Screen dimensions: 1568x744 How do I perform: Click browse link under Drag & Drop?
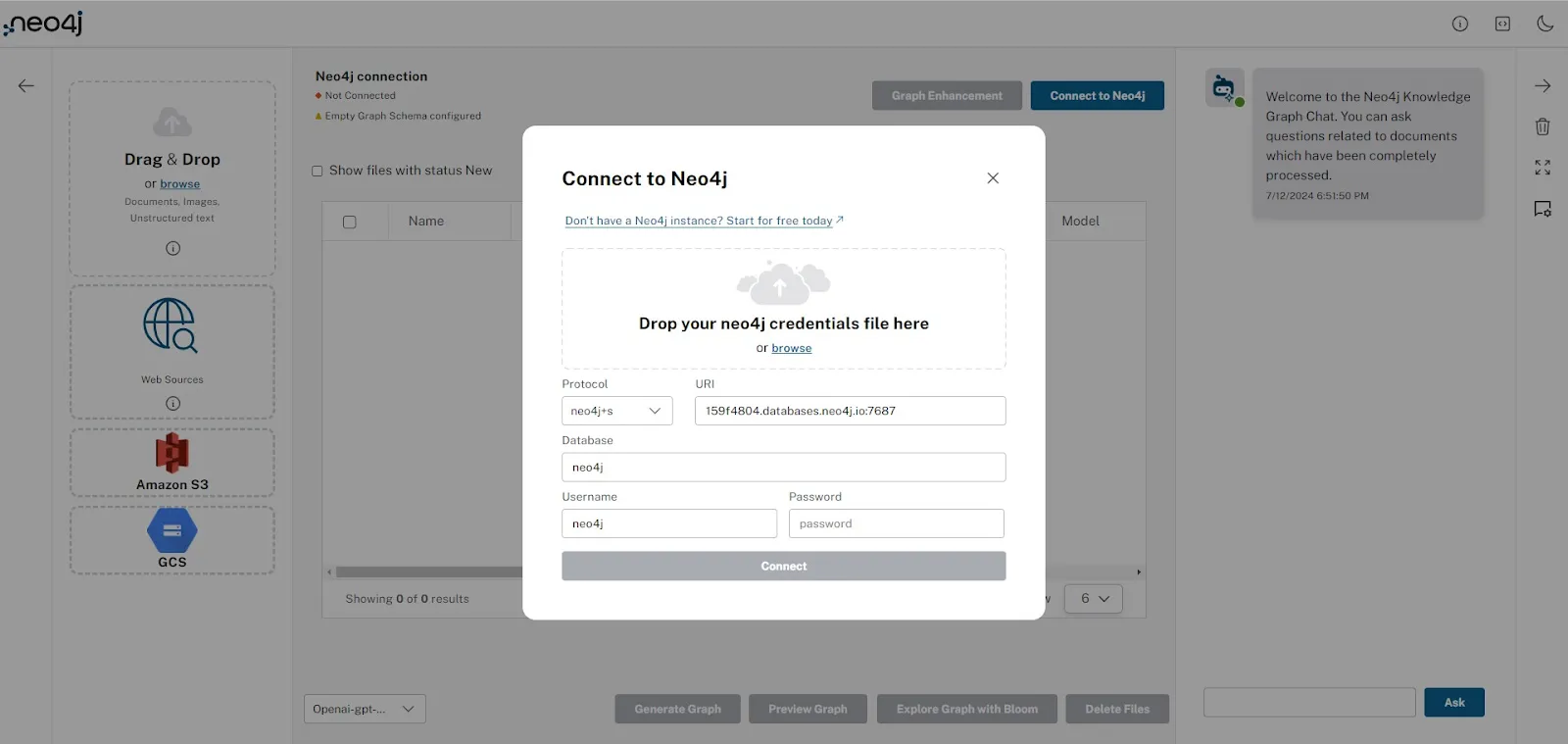pos(180,183)
